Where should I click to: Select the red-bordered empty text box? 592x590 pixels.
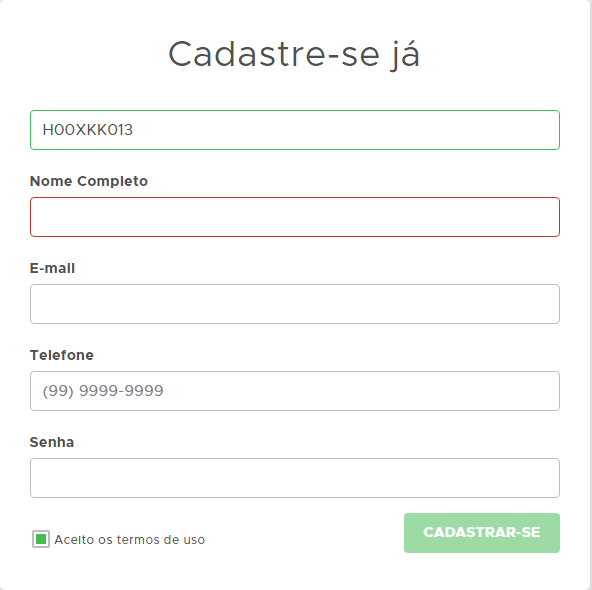(x=294, y=217)
